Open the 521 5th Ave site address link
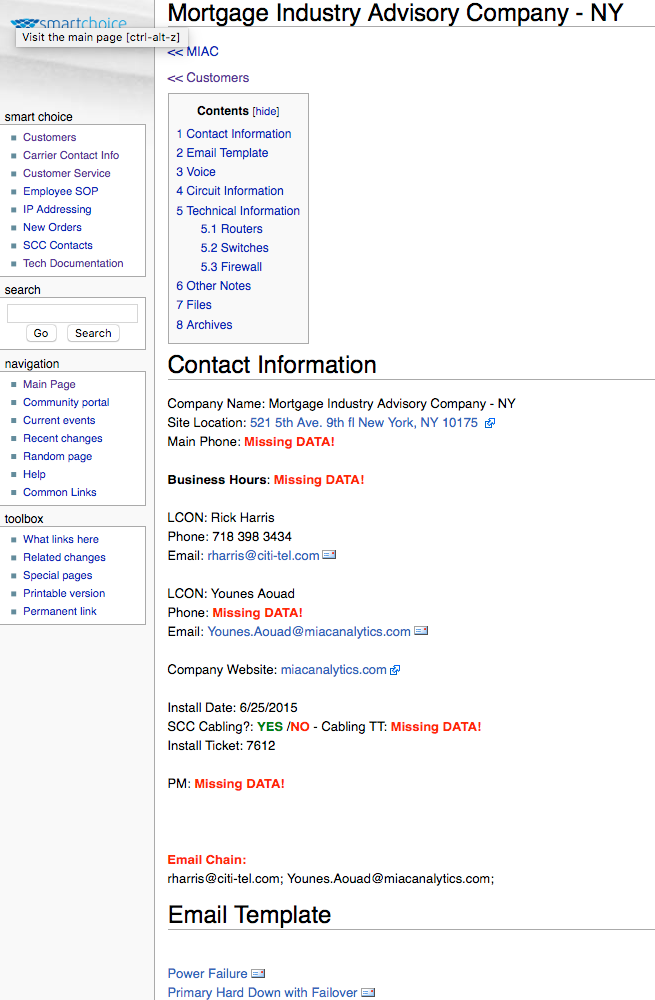The image size is (655, 1000). click(364, 423)
